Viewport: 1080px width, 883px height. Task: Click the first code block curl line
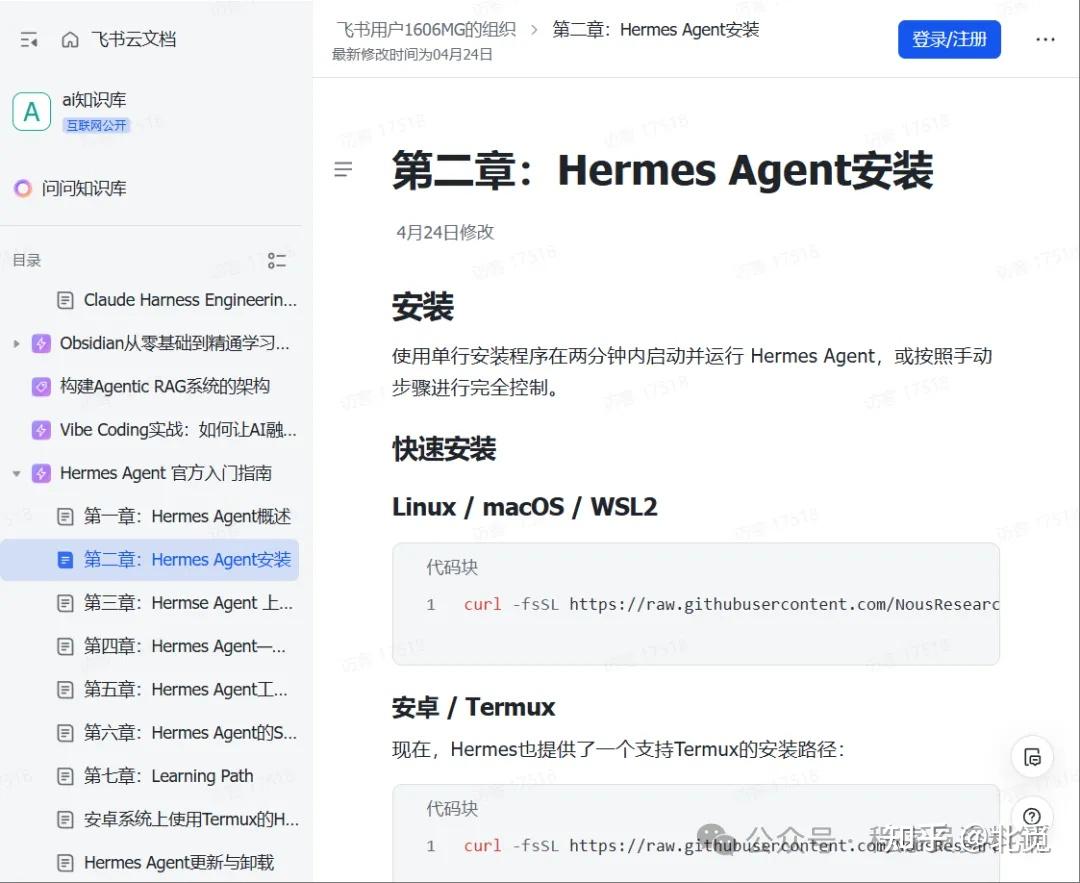(731, 604)
